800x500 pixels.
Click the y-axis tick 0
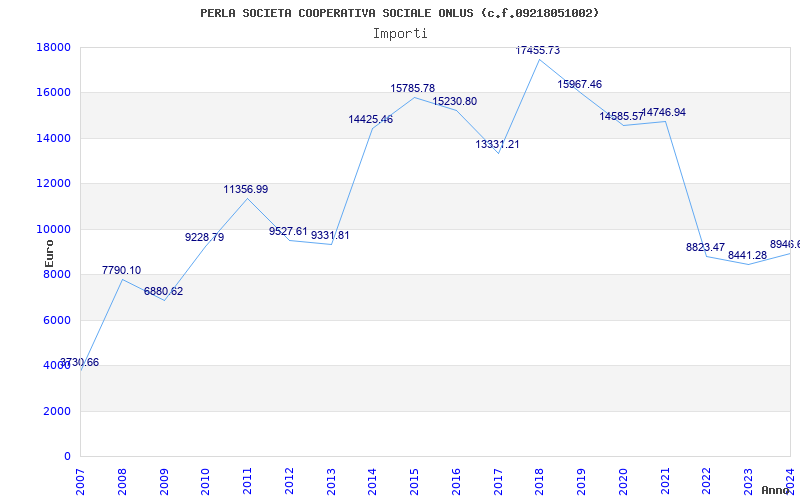click(67, 457)
